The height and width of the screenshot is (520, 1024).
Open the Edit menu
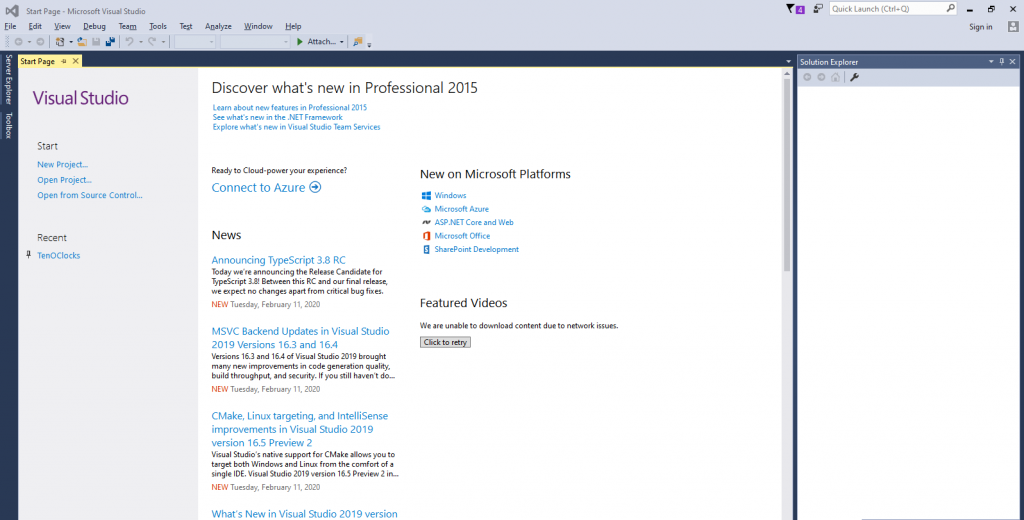(35, 26)
